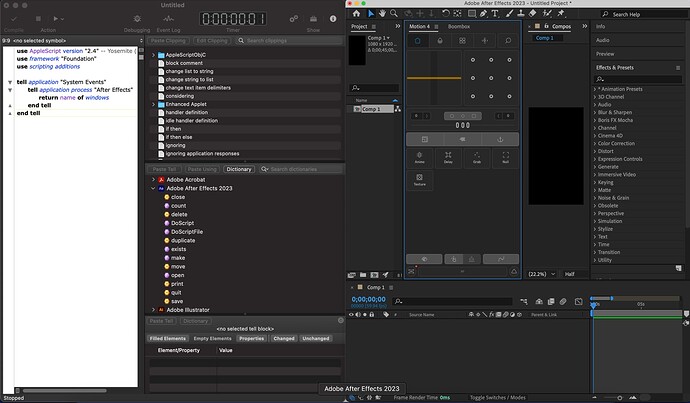Viewport: 690px width, 403px height.
Task: Expand the Color Correction effects category
Action: (595, 143)
